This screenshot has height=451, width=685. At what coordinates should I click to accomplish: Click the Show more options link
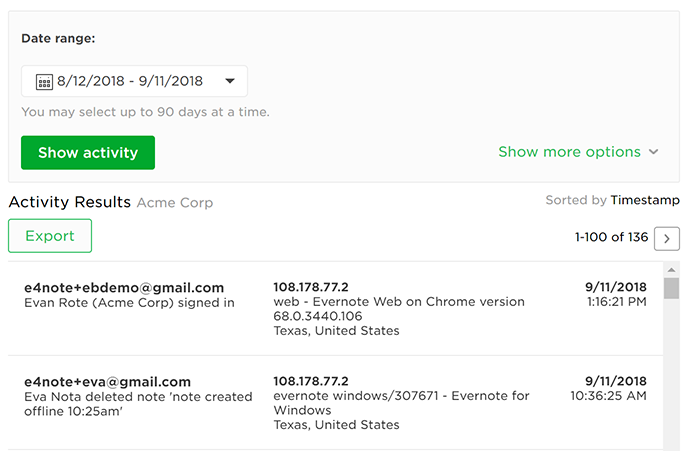coord(569,152)
